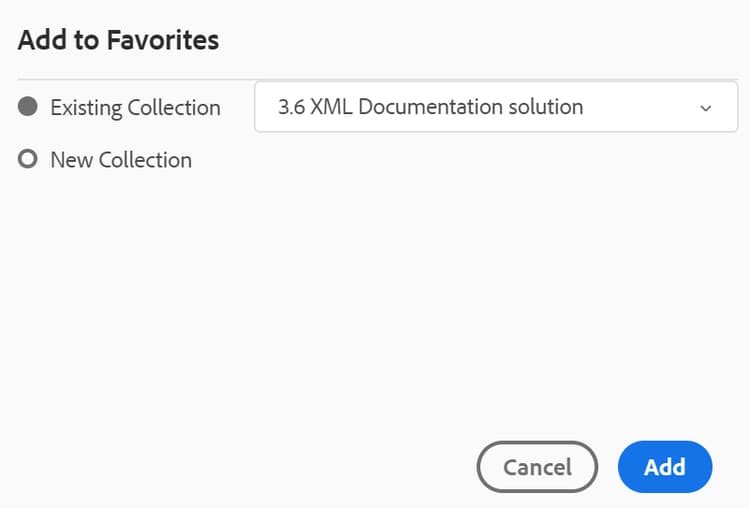Click the hollow circle beside New Collection
This screenshot has width=750, height=508.
(x=28, y=160)
